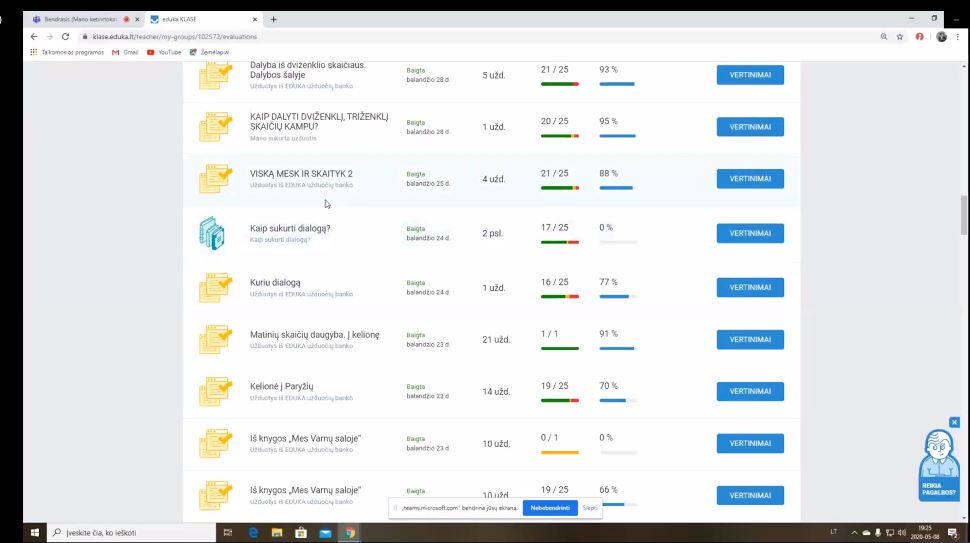This screenshot has height=543, width=970.
Task: Open Vertinimai for VISKĄ MESK IR SKAITYK 2
Action: click(750, 179)
